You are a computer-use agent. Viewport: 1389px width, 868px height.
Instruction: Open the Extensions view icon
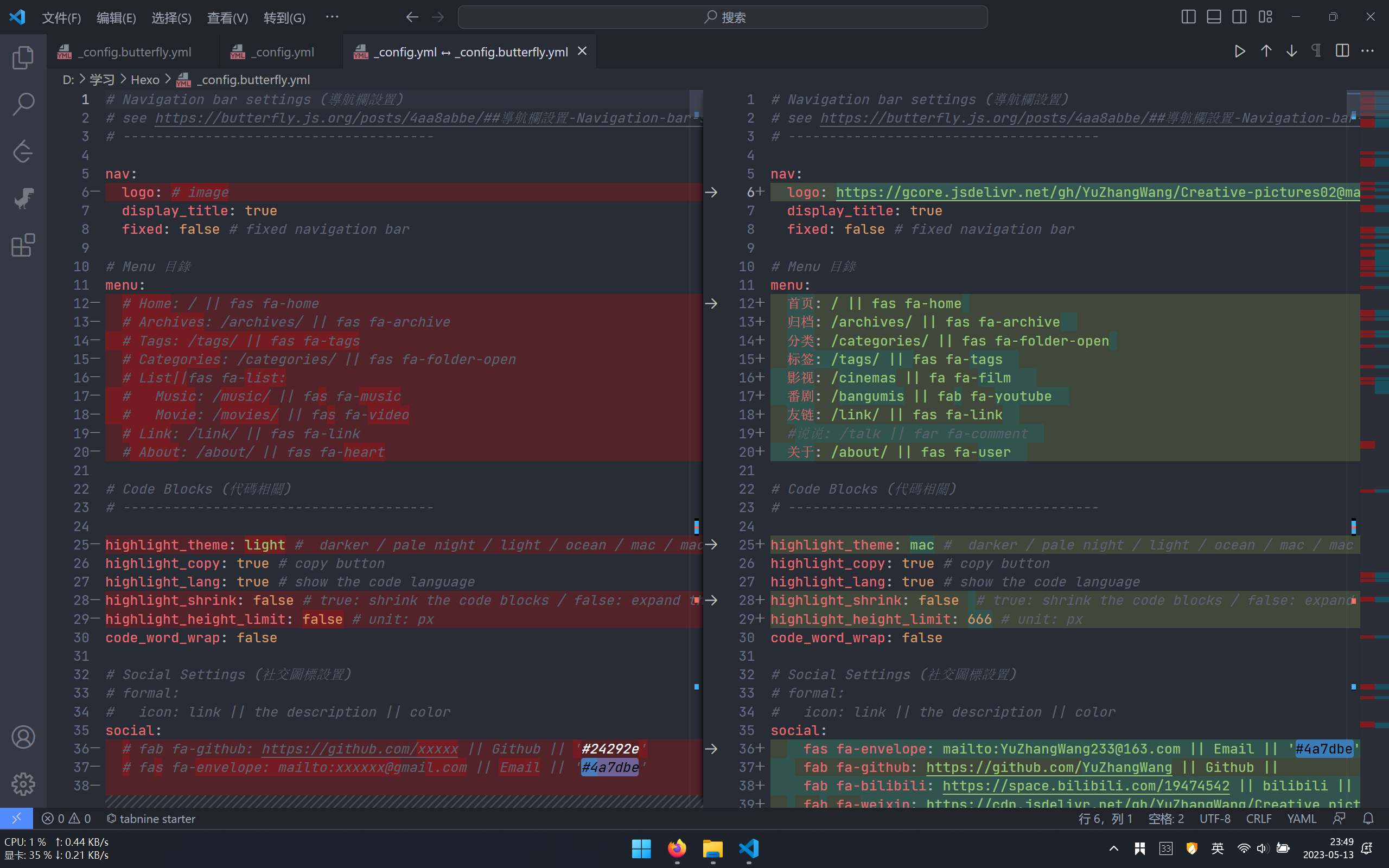pyautogui.click(x=23, y=245)
